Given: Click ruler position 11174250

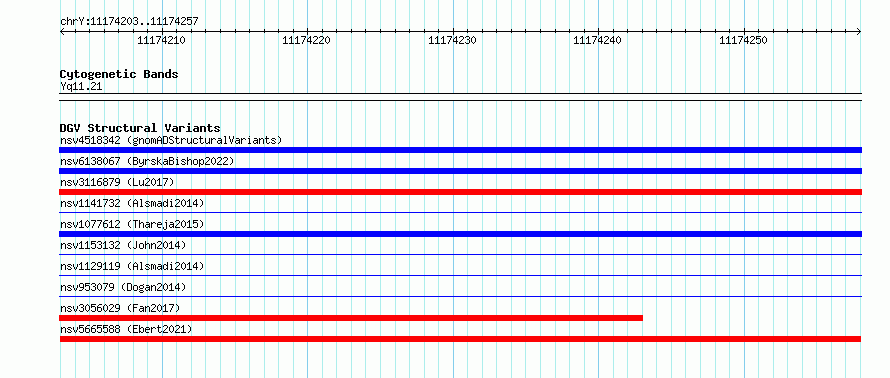Looking at the screenshot, I should click(744, 40).
